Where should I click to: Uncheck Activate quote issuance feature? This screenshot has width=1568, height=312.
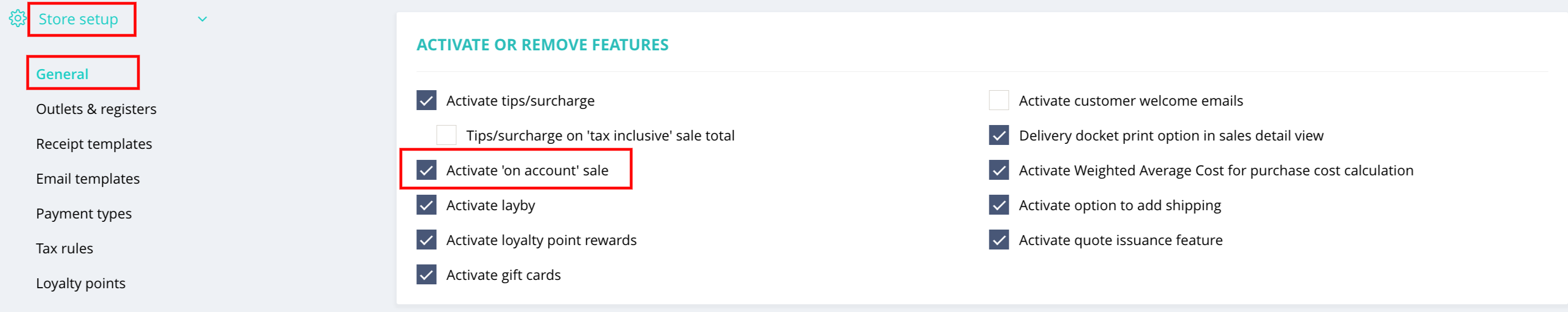(999, 240)
